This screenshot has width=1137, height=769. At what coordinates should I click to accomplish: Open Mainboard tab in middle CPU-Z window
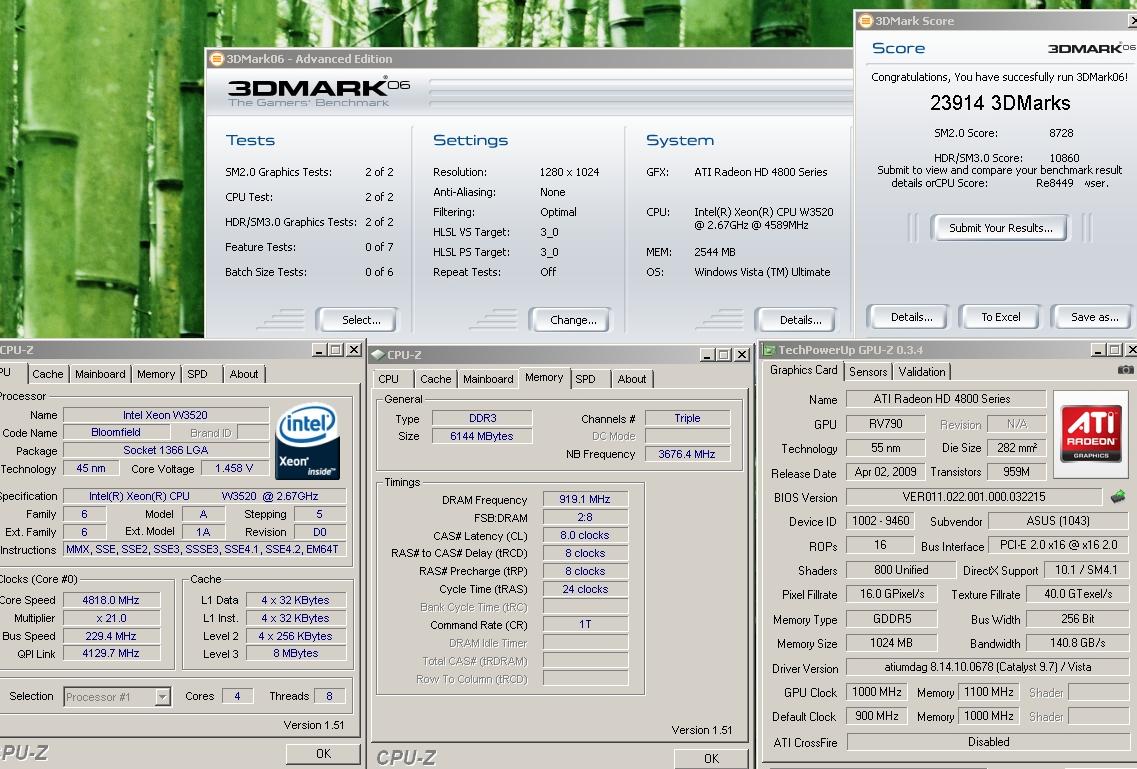[x=488, y=378]
